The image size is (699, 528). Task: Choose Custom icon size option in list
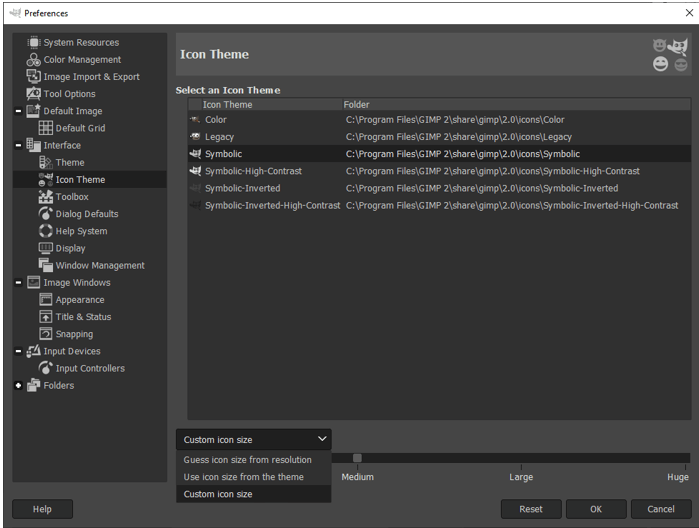254,494
